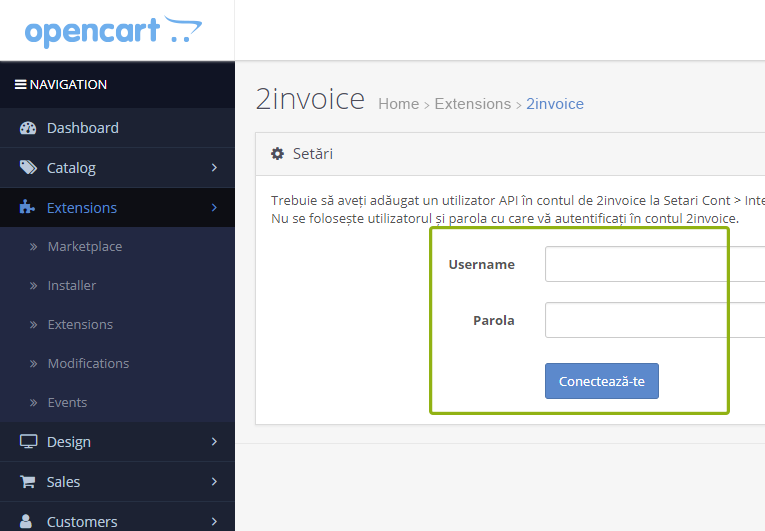Collapse the Extensions menu chevron

[214, 207]
